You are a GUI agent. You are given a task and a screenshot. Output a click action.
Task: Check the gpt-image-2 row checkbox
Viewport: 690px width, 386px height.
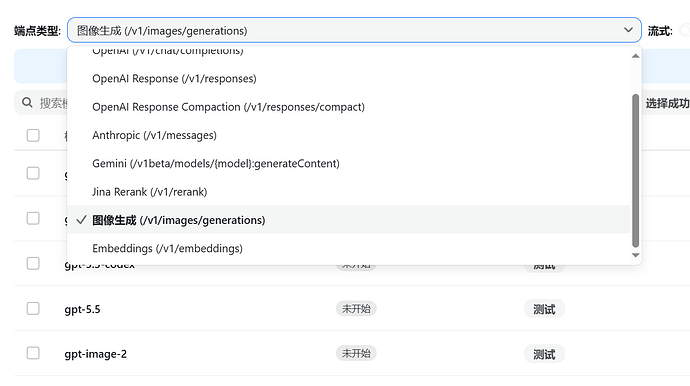(33, 353)
